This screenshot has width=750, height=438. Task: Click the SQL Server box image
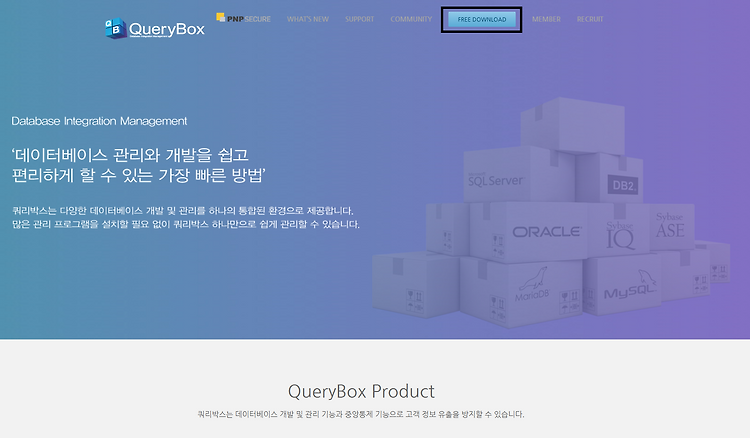point(519,175)
